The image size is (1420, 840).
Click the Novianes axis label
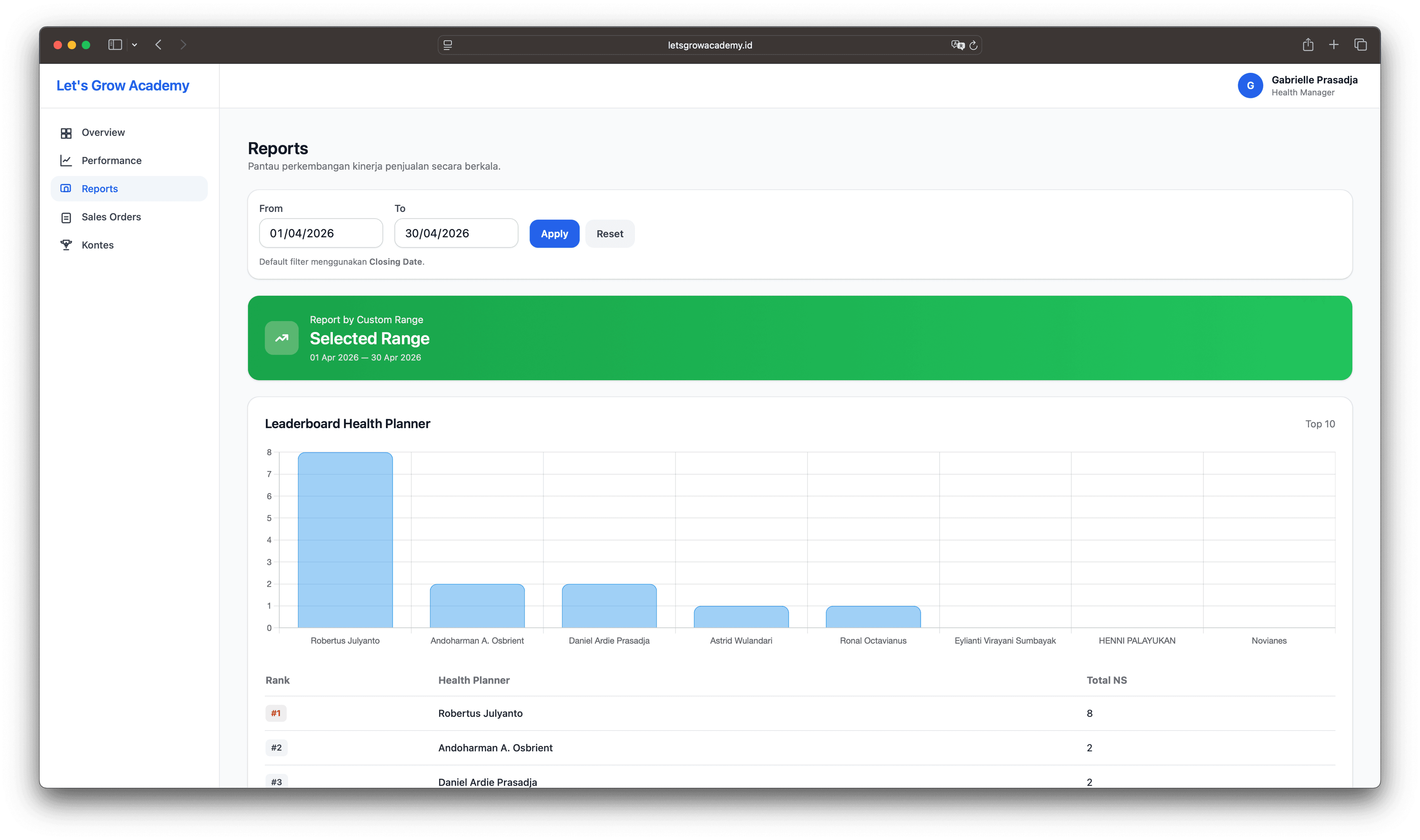point(1269,641)
